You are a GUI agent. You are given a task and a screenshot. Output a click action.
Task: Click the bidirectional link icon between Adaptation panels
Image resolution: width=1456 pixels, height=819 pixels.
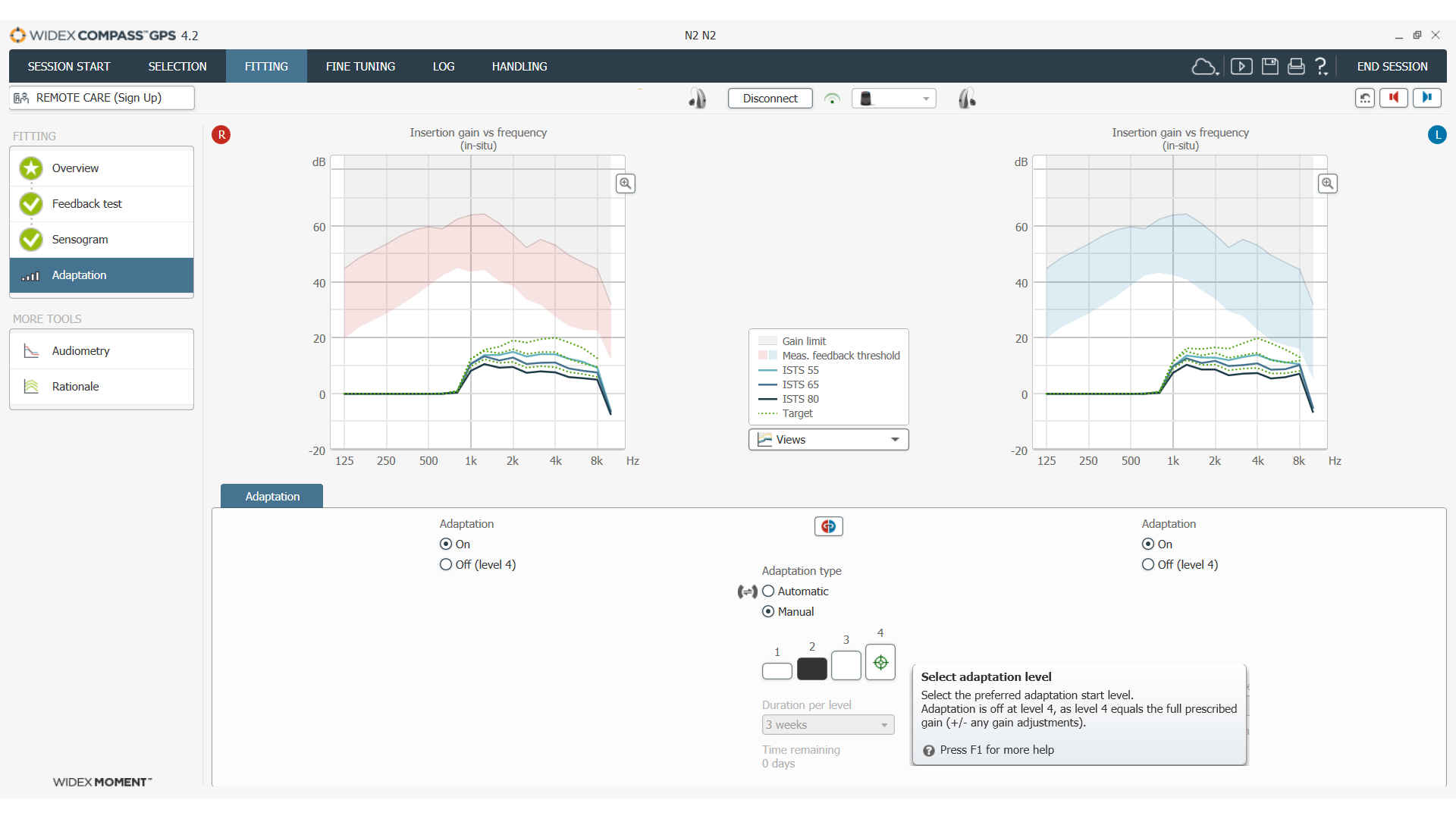click(x=828, y=526)
